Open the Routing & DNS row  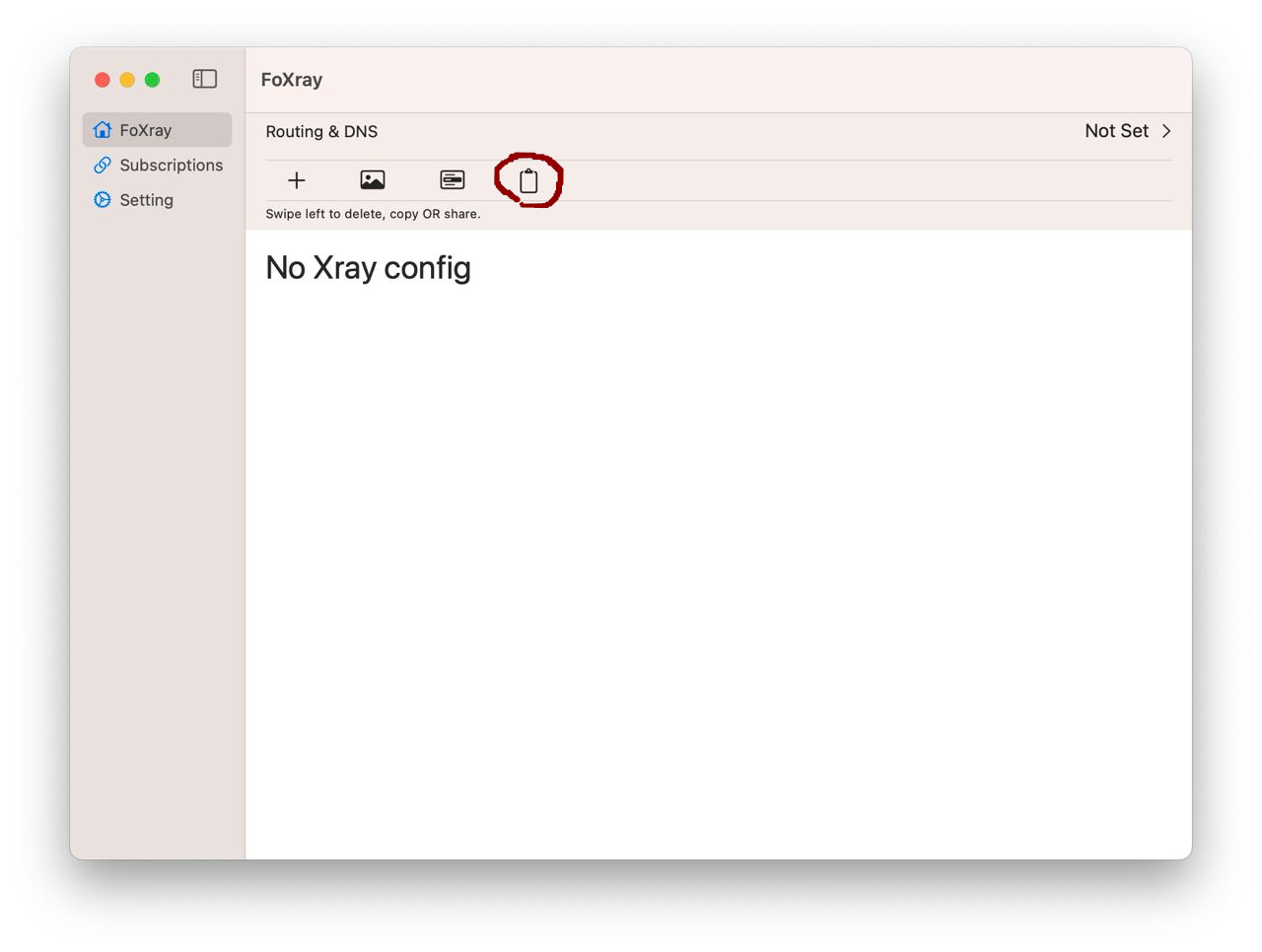click(x=719, y=131)
